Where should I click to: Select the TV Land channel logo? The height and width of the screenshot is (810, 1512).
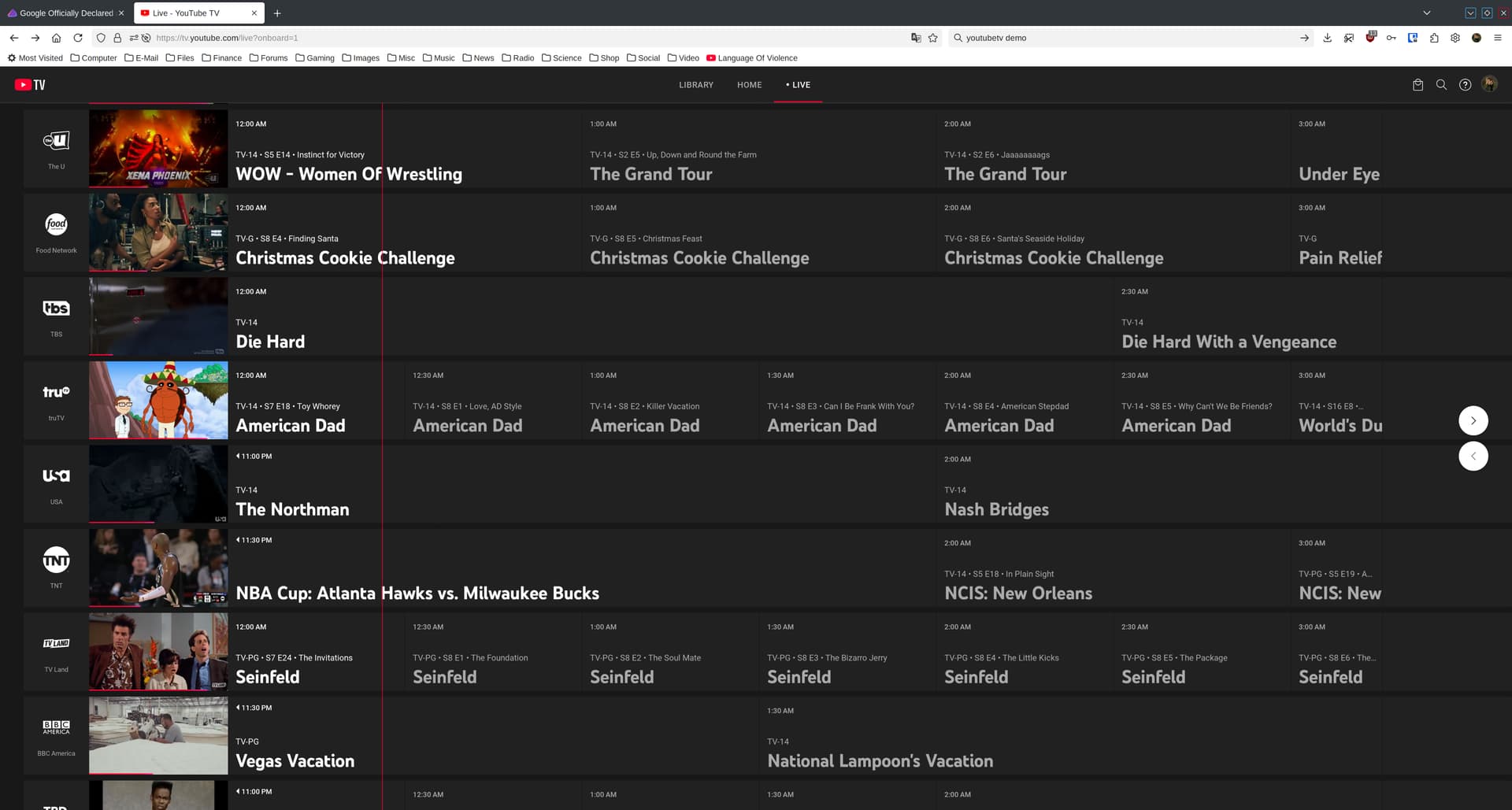click(x=56, y=643)
